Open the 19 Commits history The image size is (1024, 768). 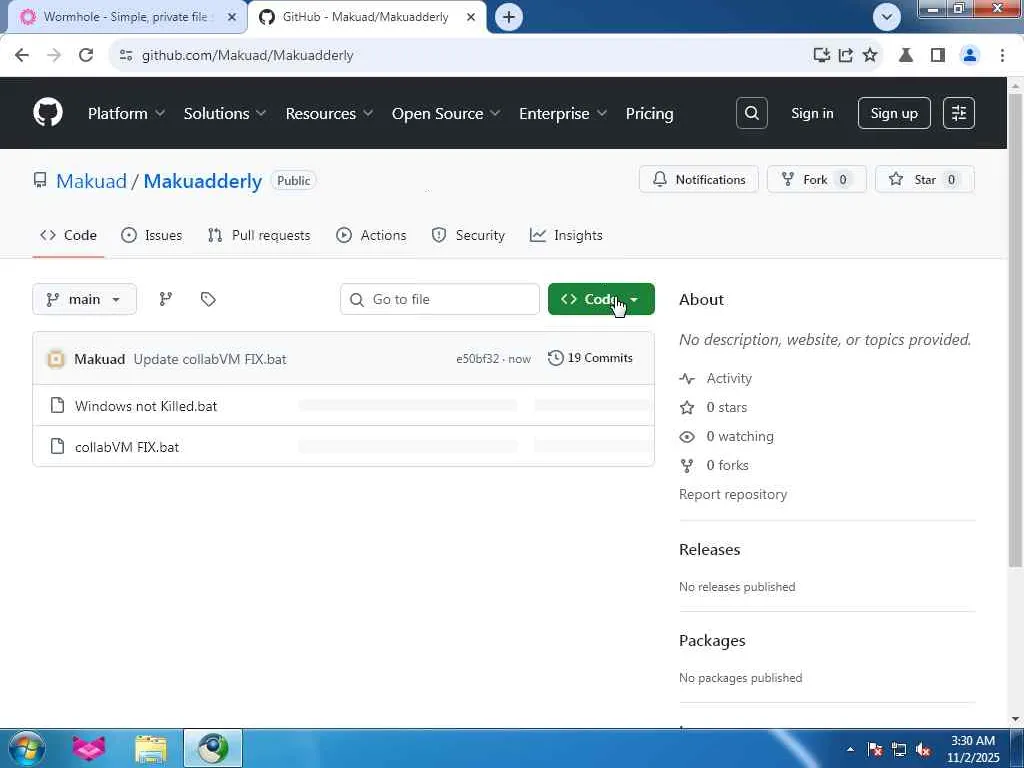pyautogui.click(x=590, y=358)
